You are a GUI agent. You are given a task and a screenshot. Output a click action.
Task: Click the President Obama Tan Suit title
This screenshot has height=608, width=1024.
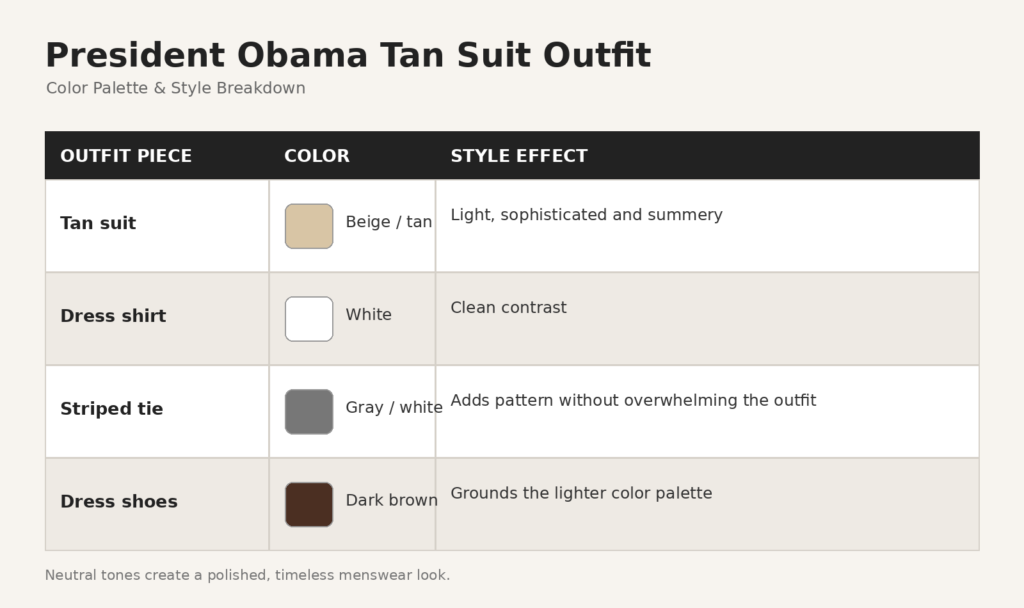tap(348, 55)
